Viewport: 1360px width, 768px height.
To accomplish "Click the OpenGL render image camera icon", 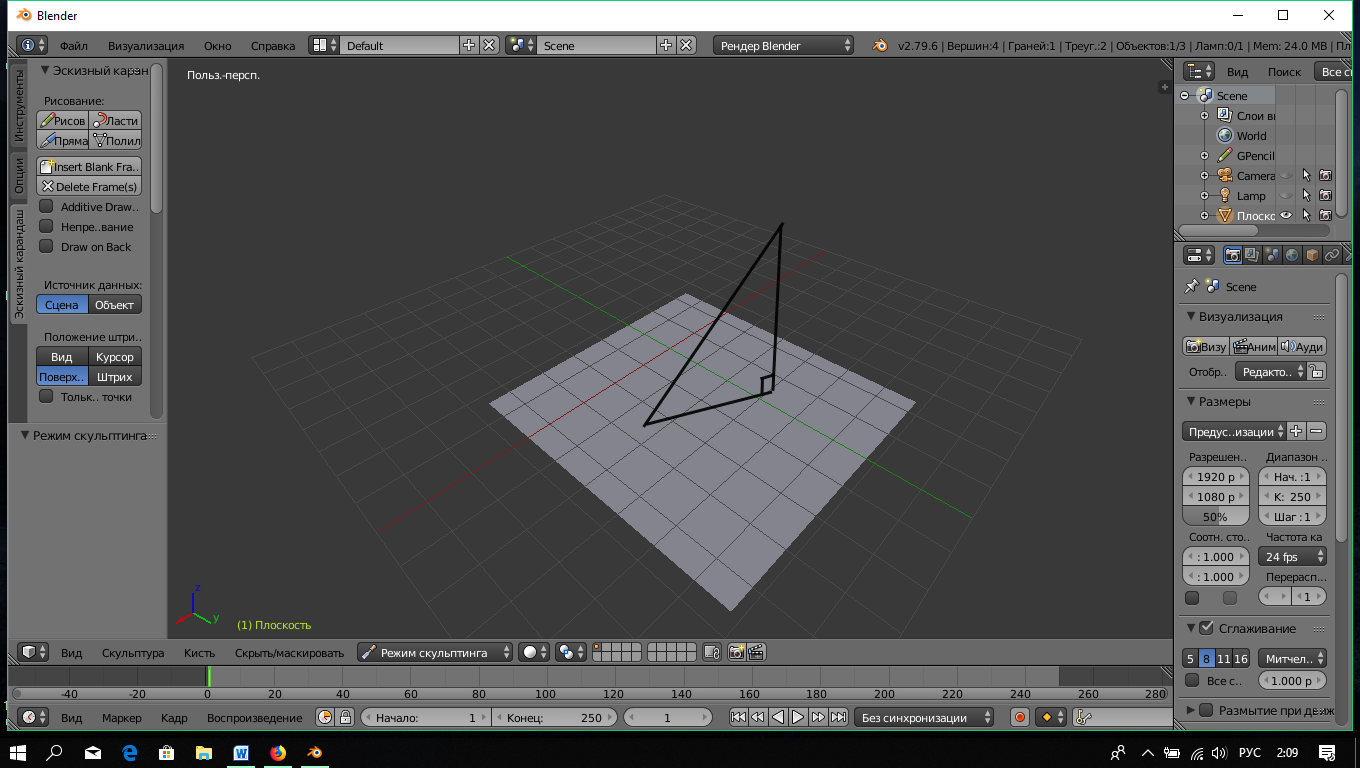I will coord(736,652).
